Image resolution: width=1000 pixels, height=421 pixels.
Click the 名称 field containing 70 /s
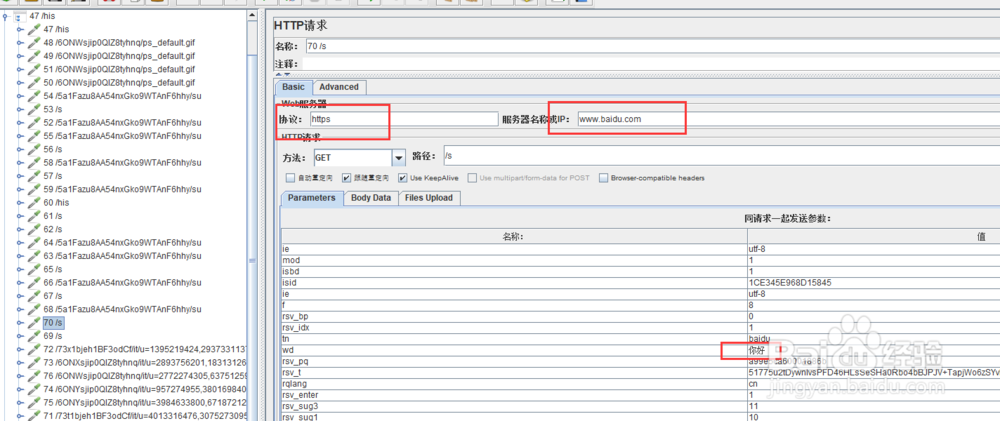652,46
